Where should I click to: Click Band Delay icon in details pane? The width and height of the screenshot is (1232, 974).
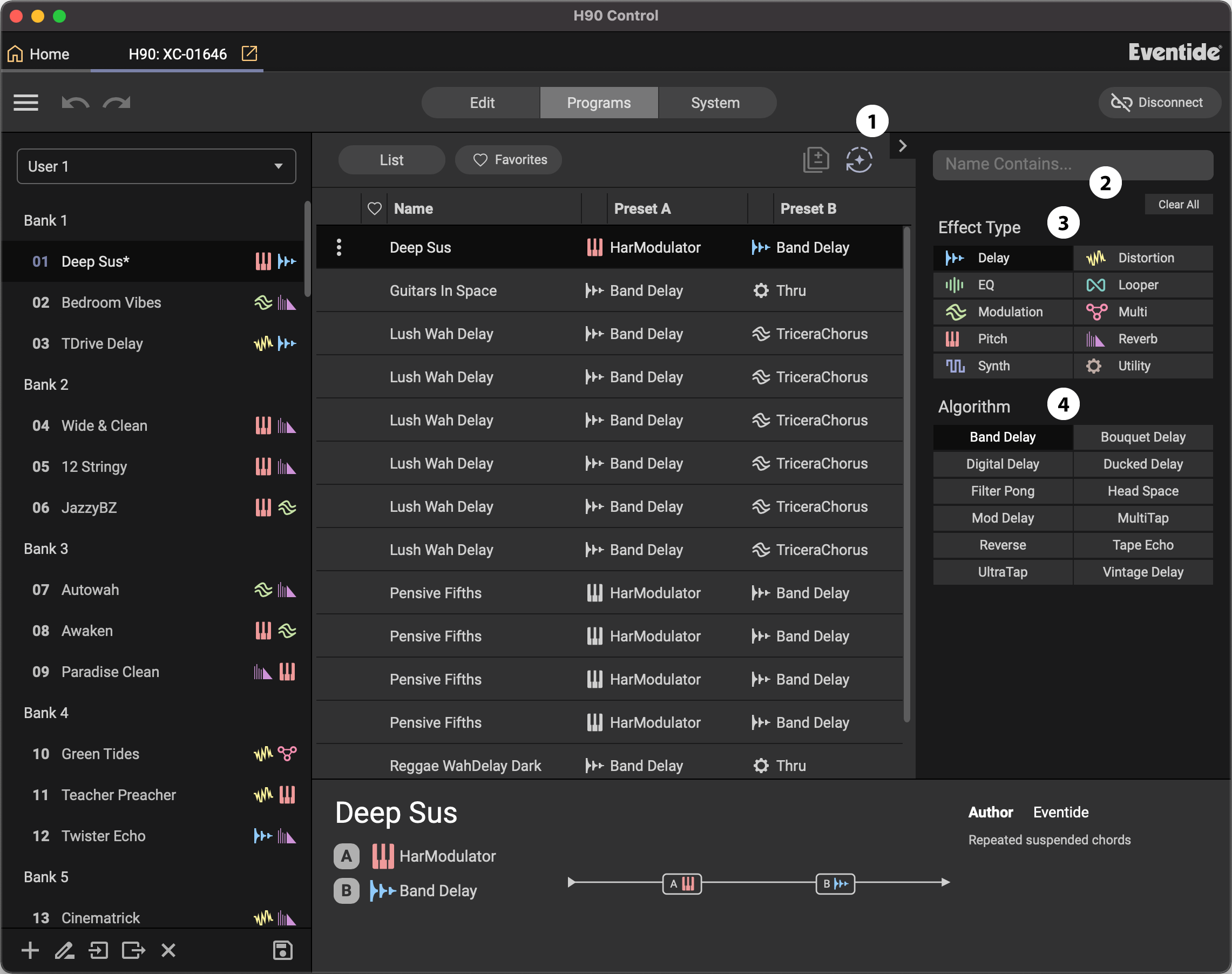tap(383, 891)
